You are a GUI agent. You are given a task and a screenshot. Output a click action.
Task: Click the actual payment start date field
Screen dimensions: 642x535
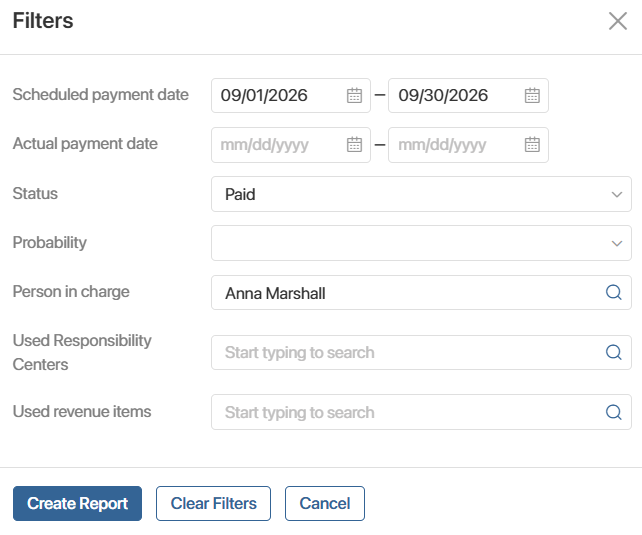coord(291,145)
